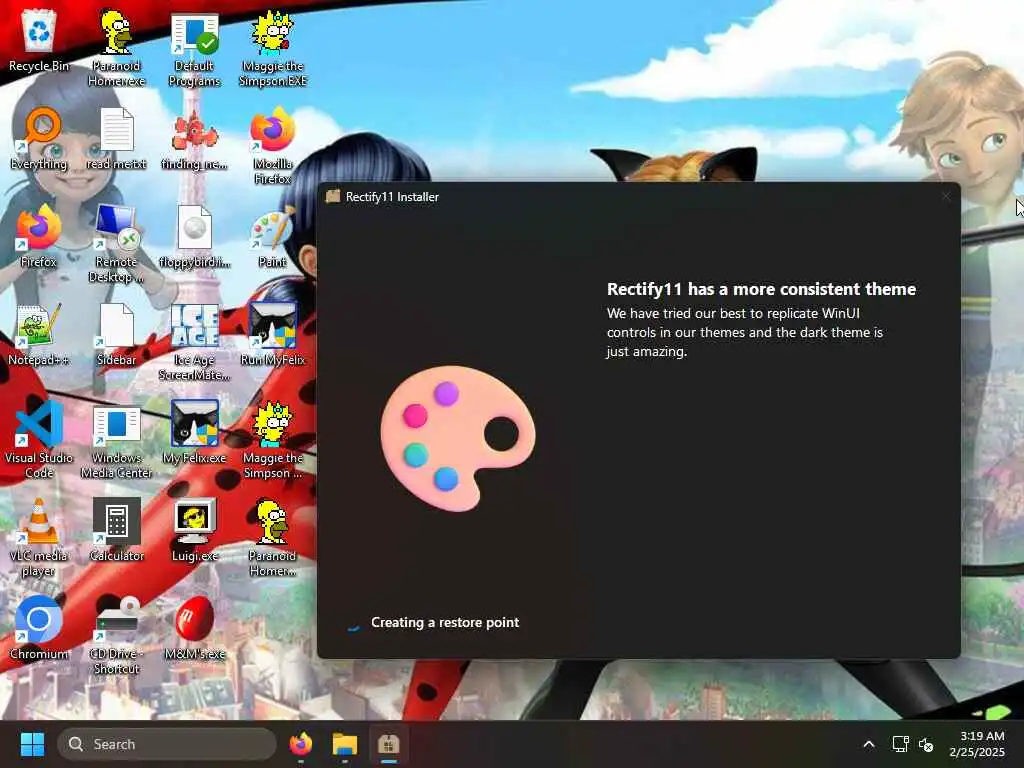Viewport: 1024px width, 768px height.
Task: Select the Luigi.exe icon
Action: pos(195,531)
